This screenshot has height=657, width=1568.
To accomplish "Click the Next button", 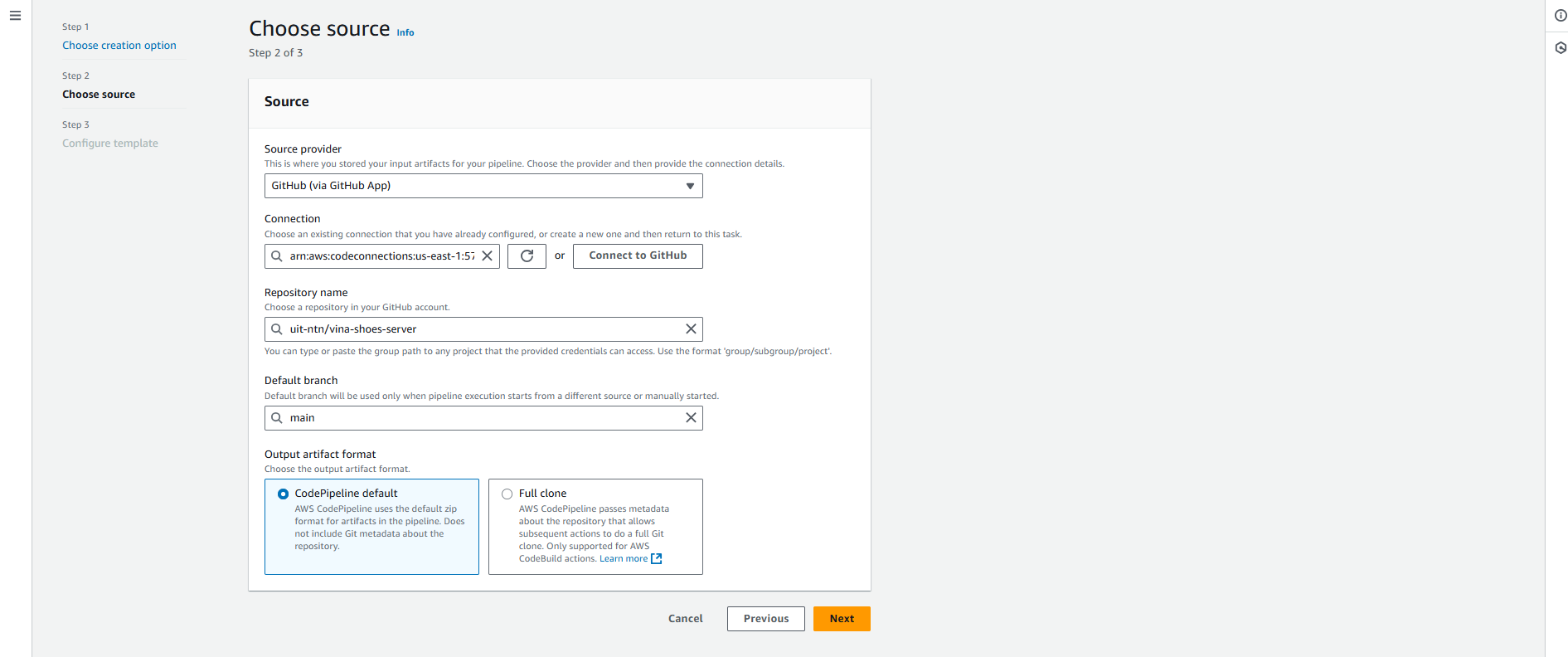I will (x=841, y=619).
